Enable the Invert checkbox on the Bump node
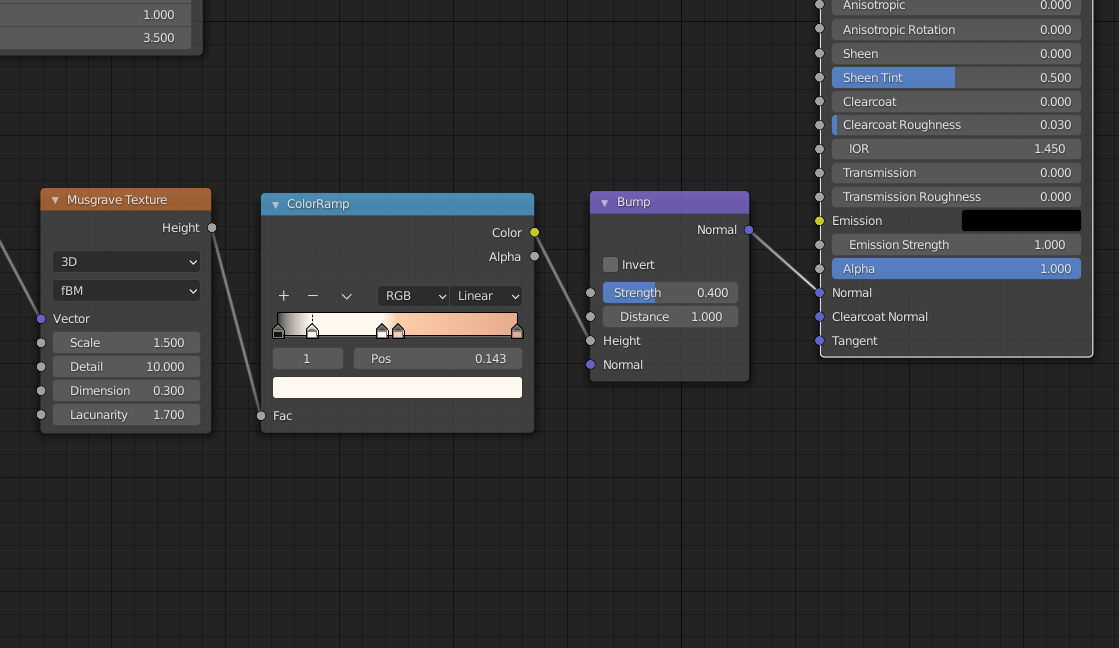This screenshot has height=648, width=1119. tap(611, 264)
